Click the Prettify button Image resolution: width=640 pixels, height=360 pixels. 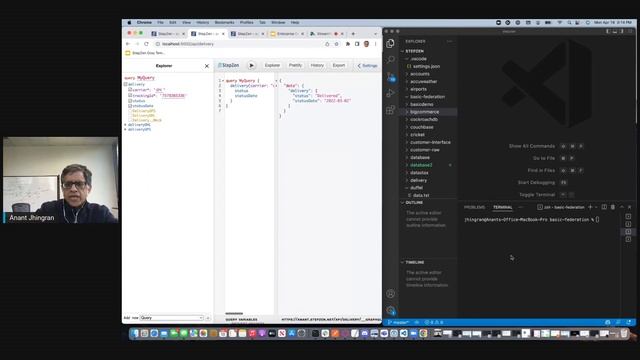pyautogui.click(x=295, y=65)
